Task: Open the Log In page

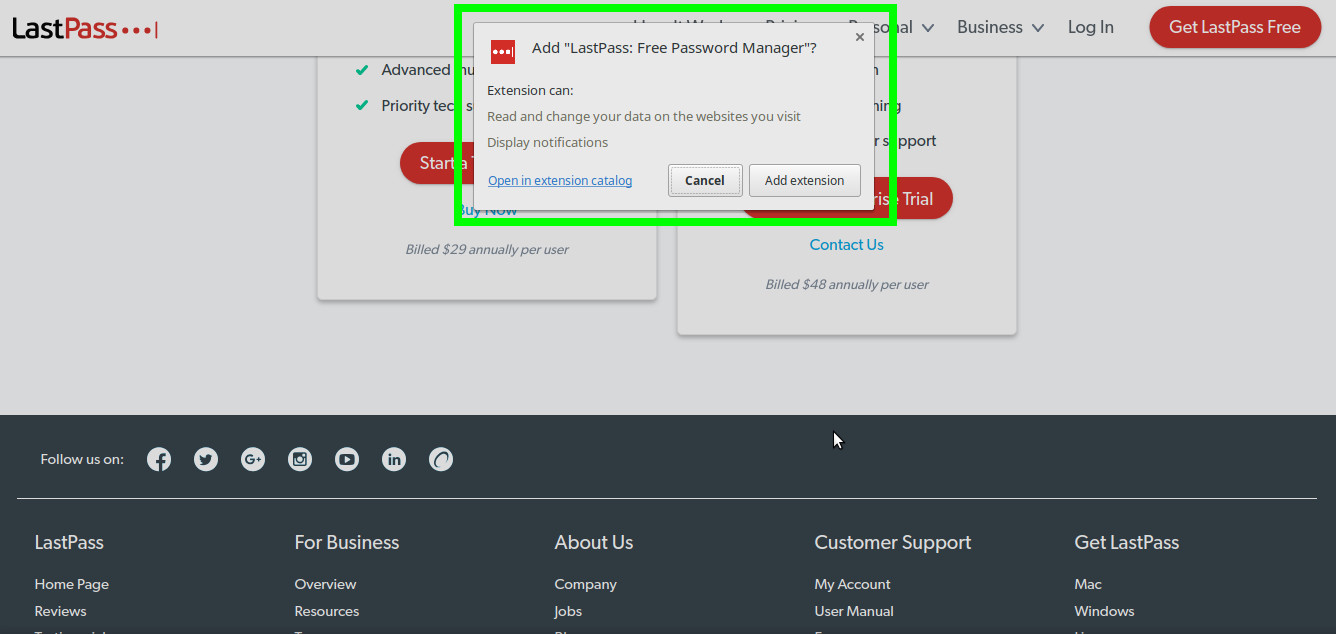Action: point(1090,27)
